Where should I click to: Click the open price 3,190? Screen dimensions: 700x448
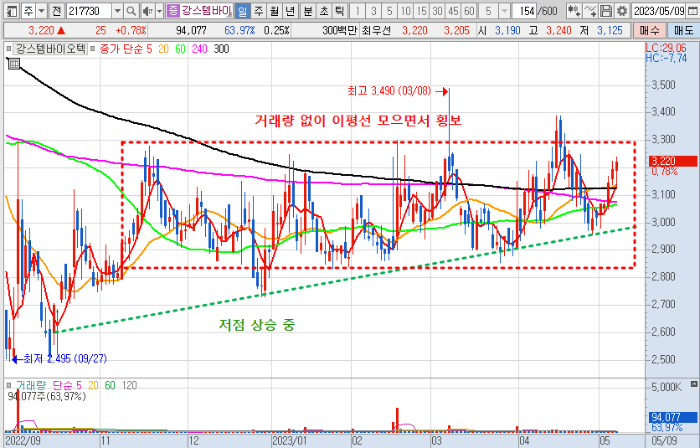tap(508, 30)
